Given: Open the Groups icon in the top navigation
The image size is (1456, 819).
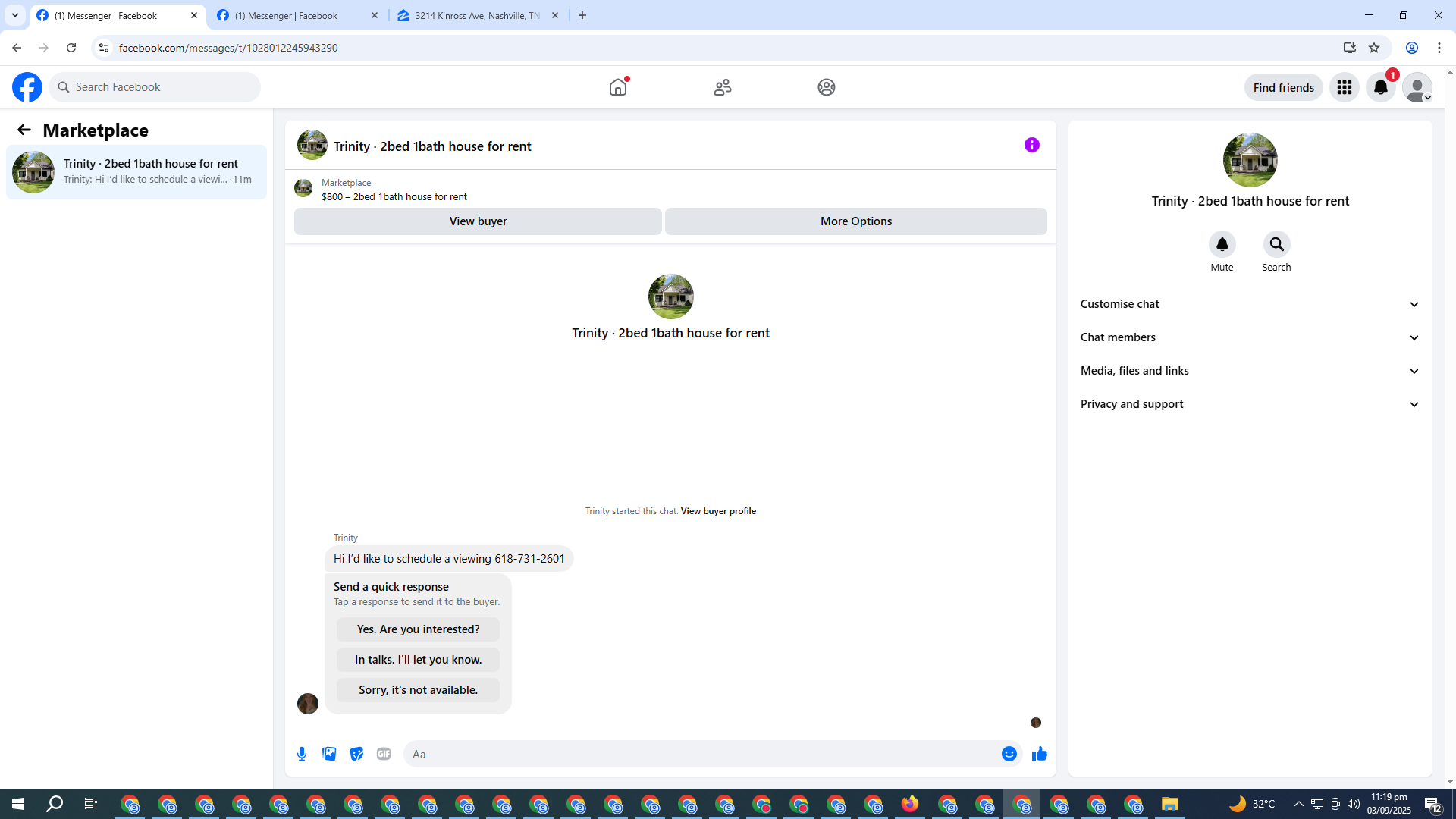Looking at the screenshot, I should [x=827, y=87].
